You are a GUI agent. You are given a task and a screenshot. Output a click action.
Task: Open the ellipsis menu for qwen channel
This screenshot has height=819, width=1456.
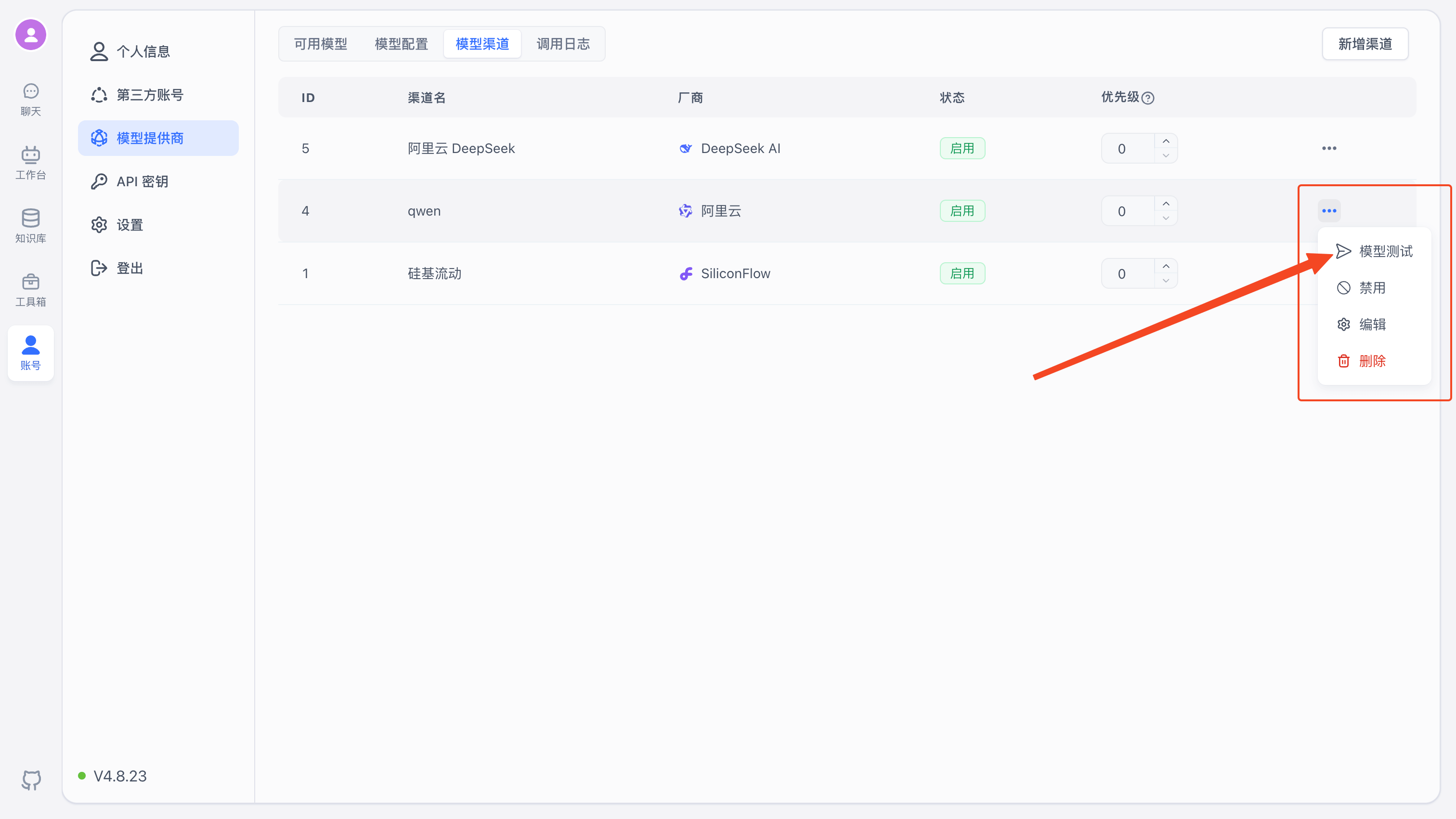tap(1329, 210)
